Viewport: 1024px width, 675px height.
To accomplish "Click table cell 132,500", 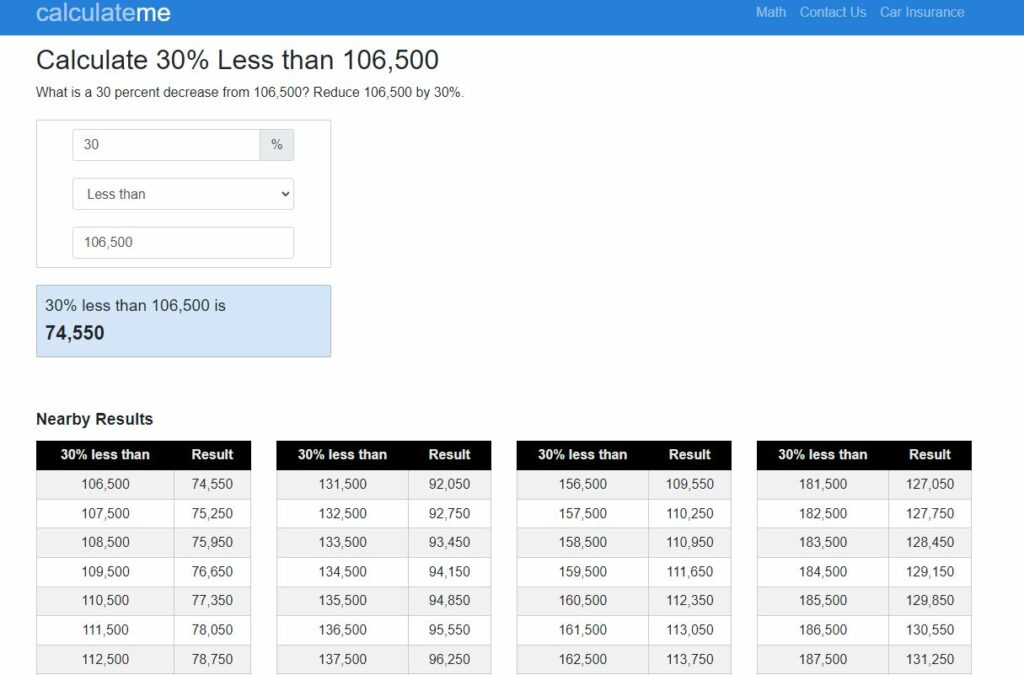I will pyautogui.click(x=342, y=514).
